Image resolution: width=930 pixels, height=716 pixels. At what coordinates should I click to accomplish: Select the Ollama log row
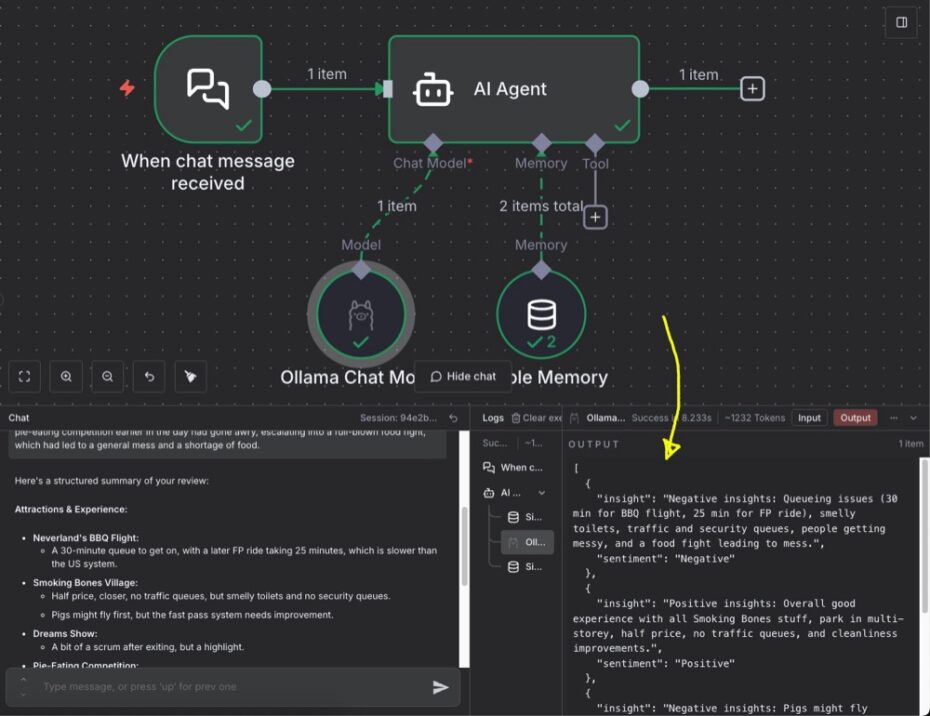[527, 542]
